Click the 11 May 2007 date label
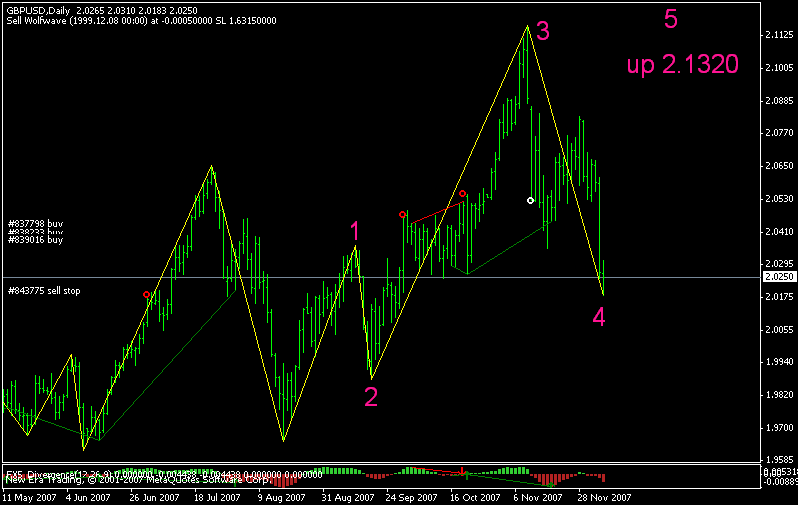798x505 pixels. (29, 497)
